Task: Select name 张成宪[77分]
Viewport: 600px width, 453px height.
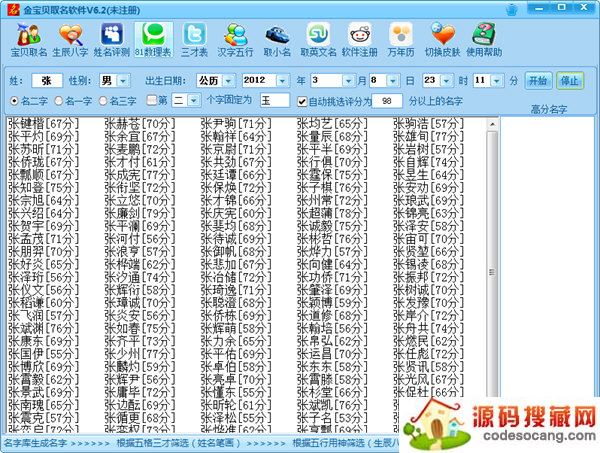Action: pyautogui.click(x=140, y=175)
